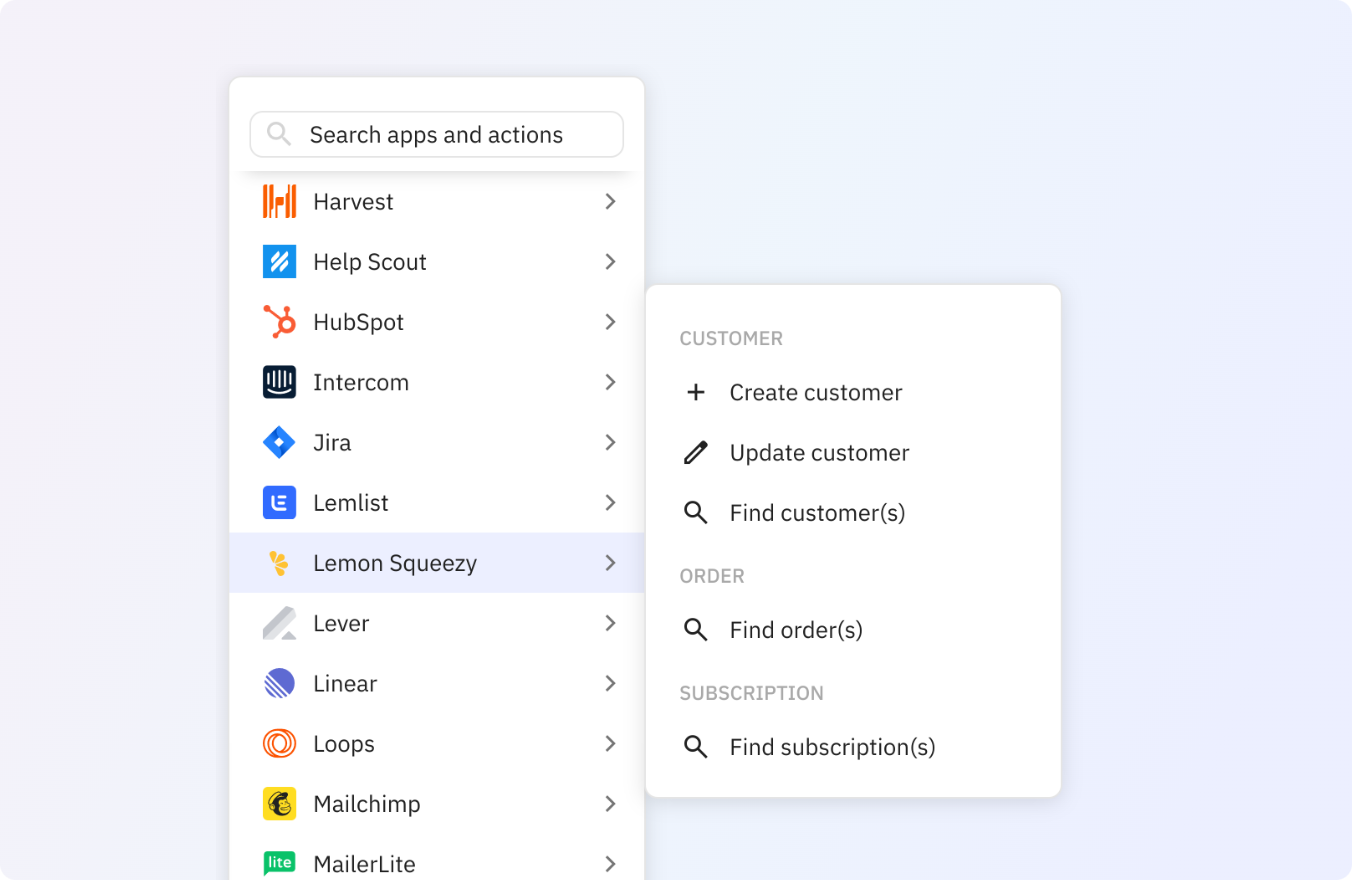The width and height of the screenshot is (1352, 880).
Task: Expand the Intercom row chevron
Action: pyautogui.click(x=610, y=382)
